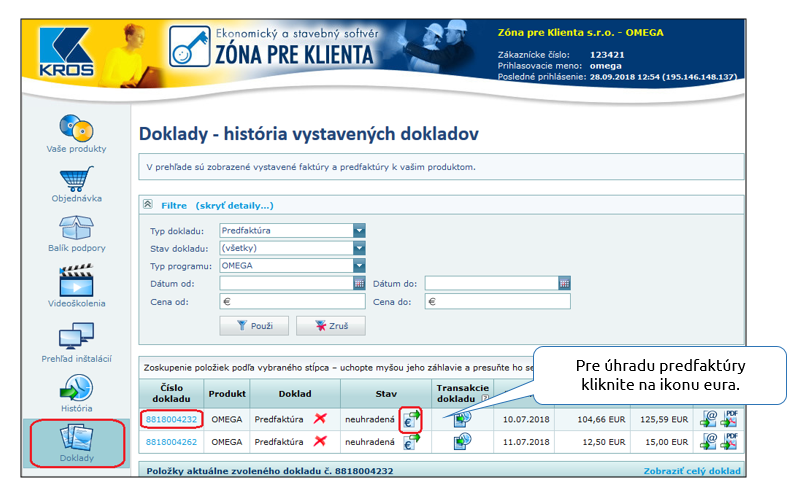Click red X icon in row 8818004262
Viewport: 804px width, 487px height.
click(320, 441)
